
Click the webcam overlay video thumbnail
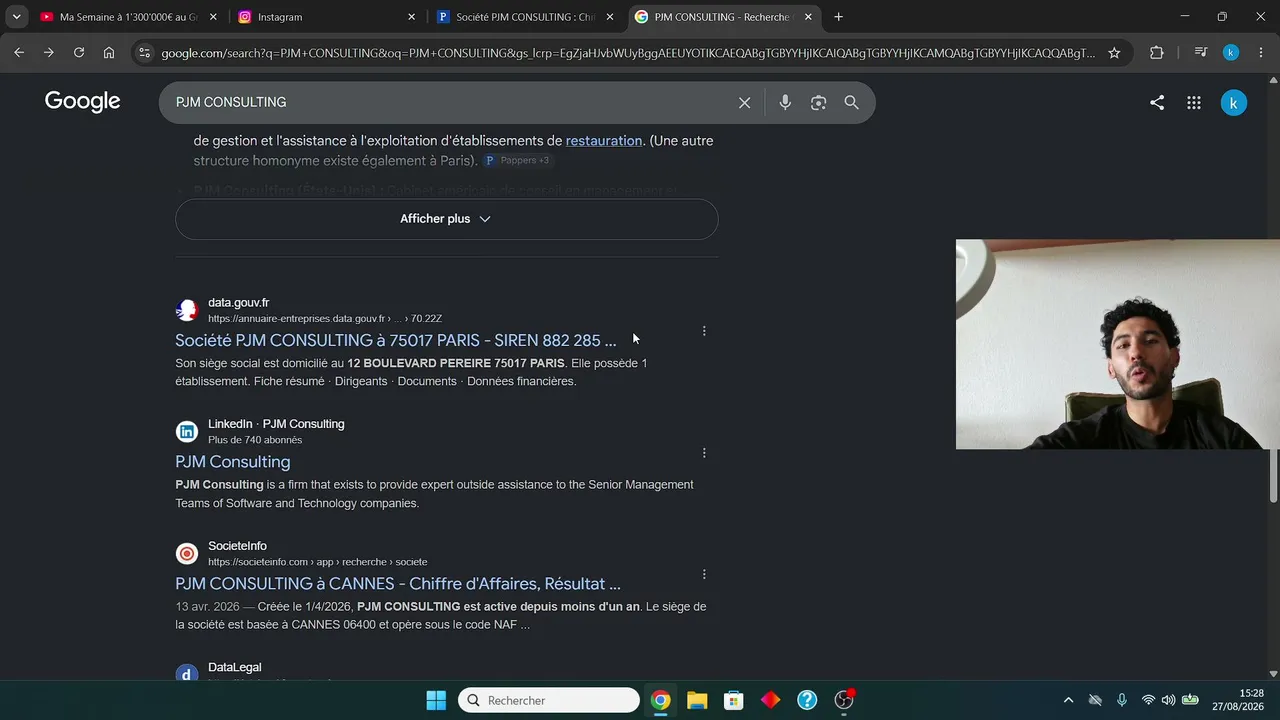click(x=1118, y=344)
